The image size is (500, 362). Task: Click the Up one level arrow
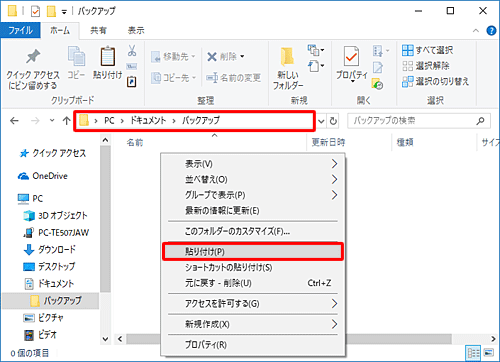tap(66, 121)
